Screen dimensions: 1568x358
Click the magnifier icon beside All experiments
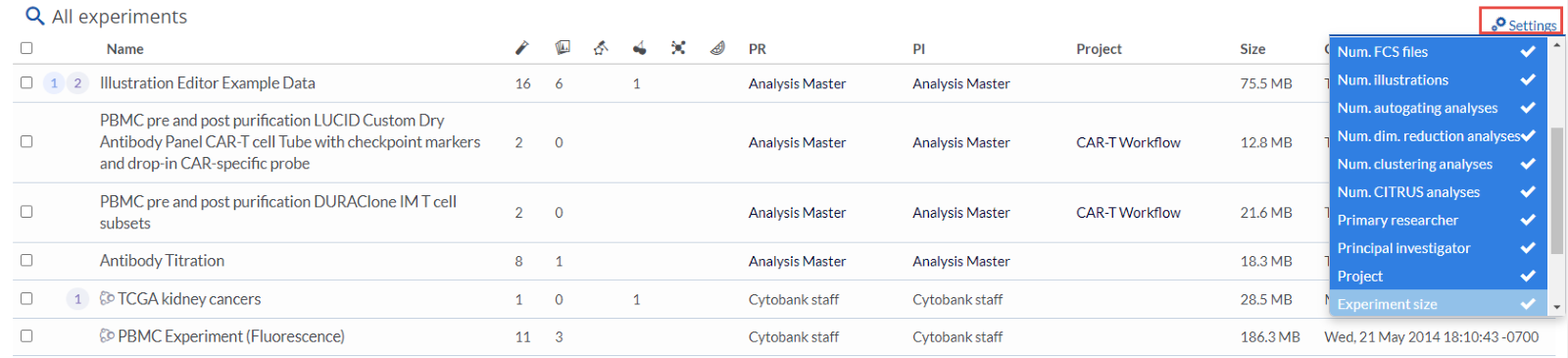34,16
